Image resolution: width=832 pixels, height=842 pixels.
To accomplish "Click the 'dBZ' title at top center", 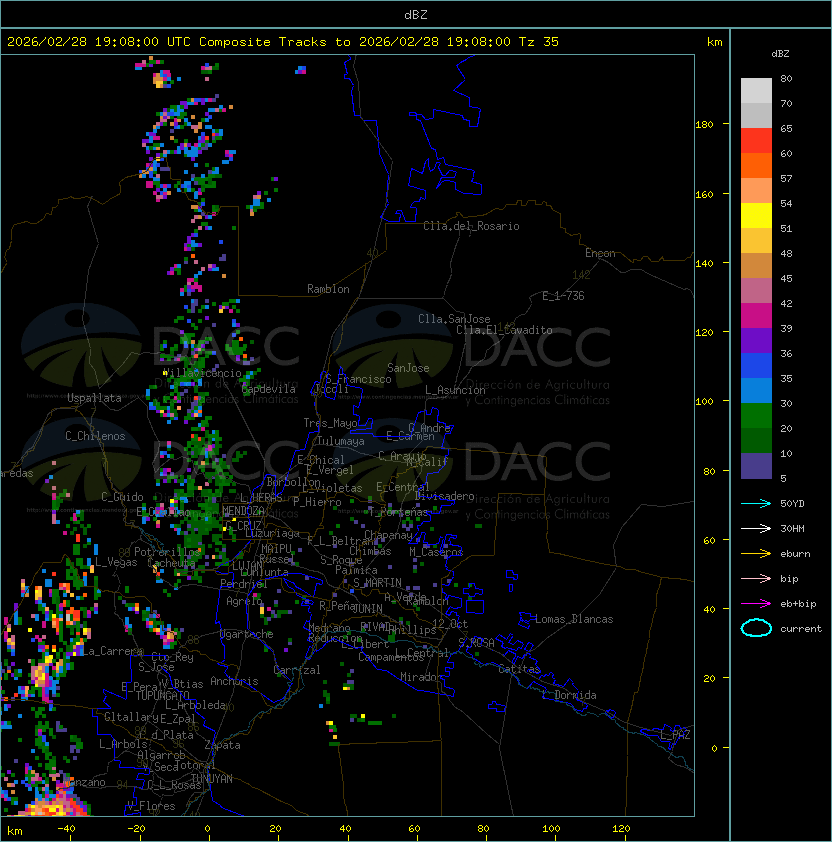I will [x=416, y=15].
